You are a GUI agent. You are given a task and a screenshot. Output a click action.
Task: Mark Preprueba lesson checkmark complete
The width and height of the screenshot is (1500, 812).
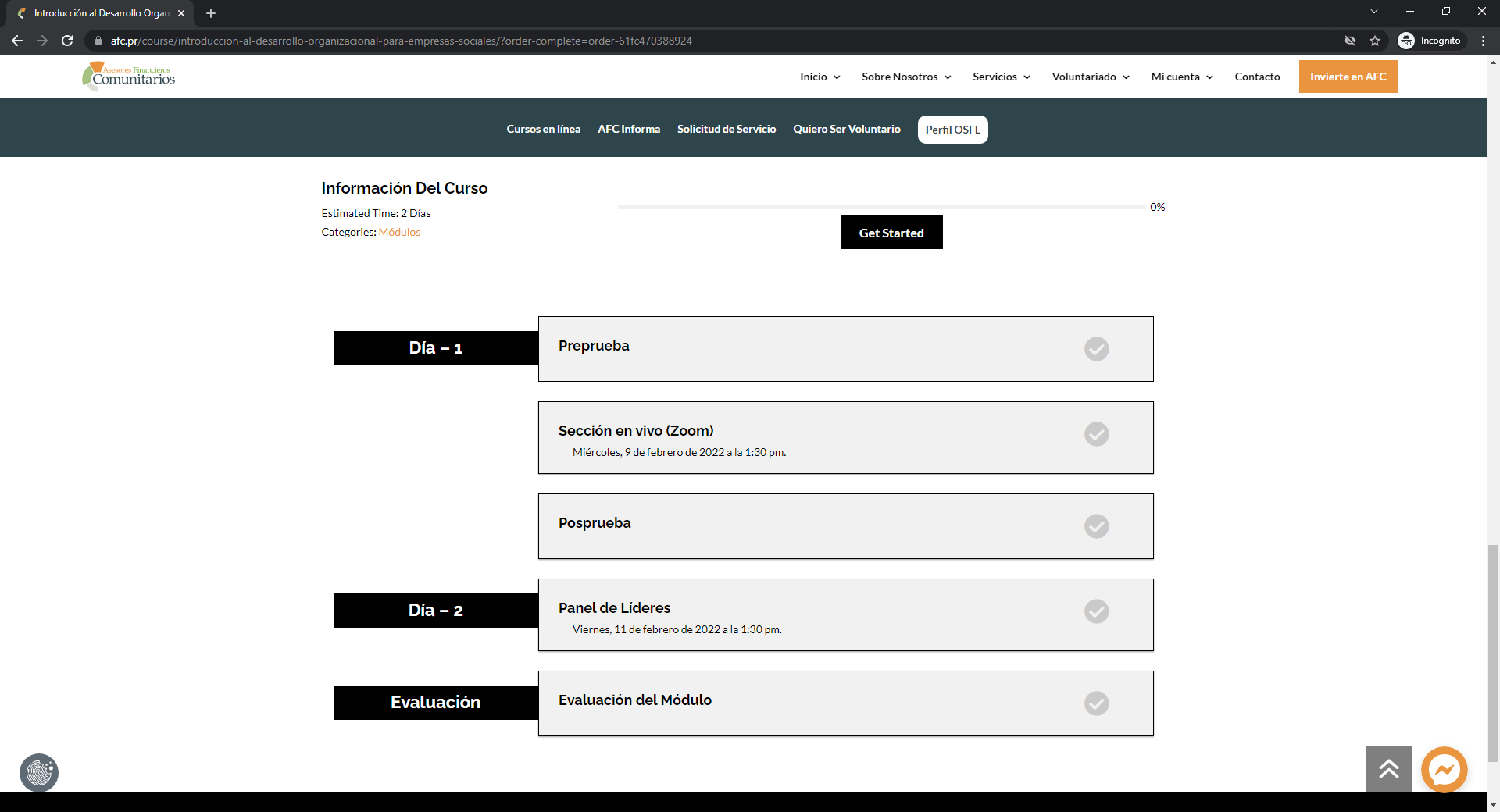tap(1096, 349)
